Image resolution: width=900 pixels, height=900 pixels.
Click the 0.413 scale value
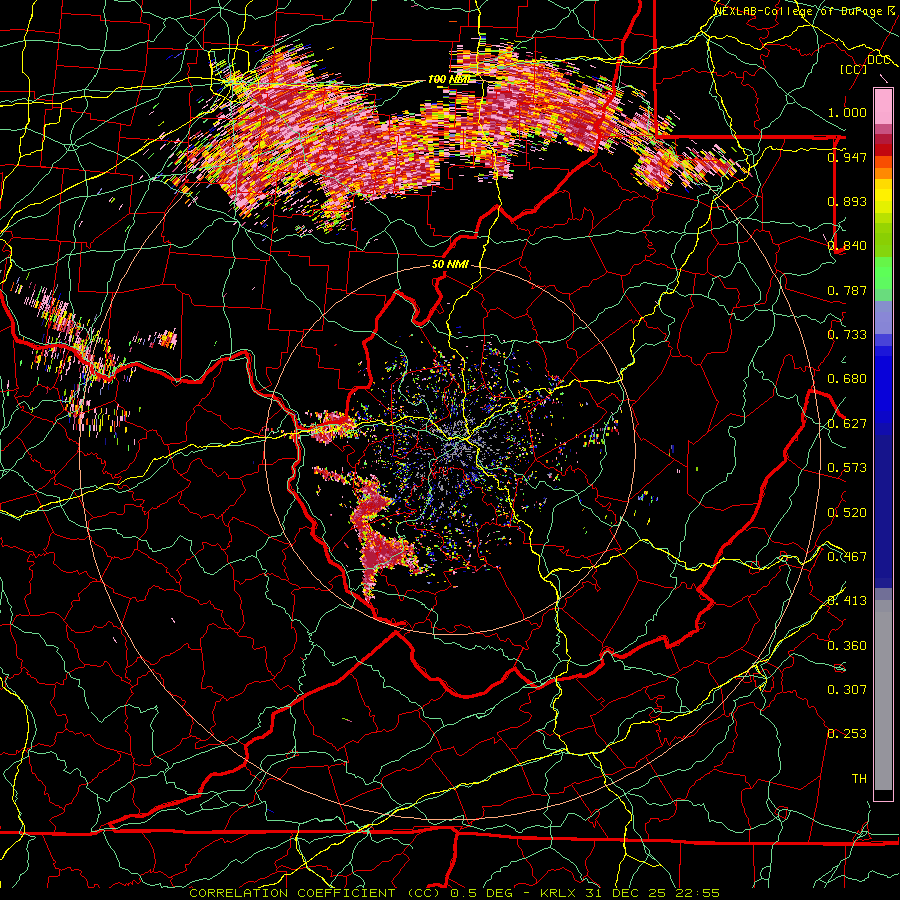847,601
